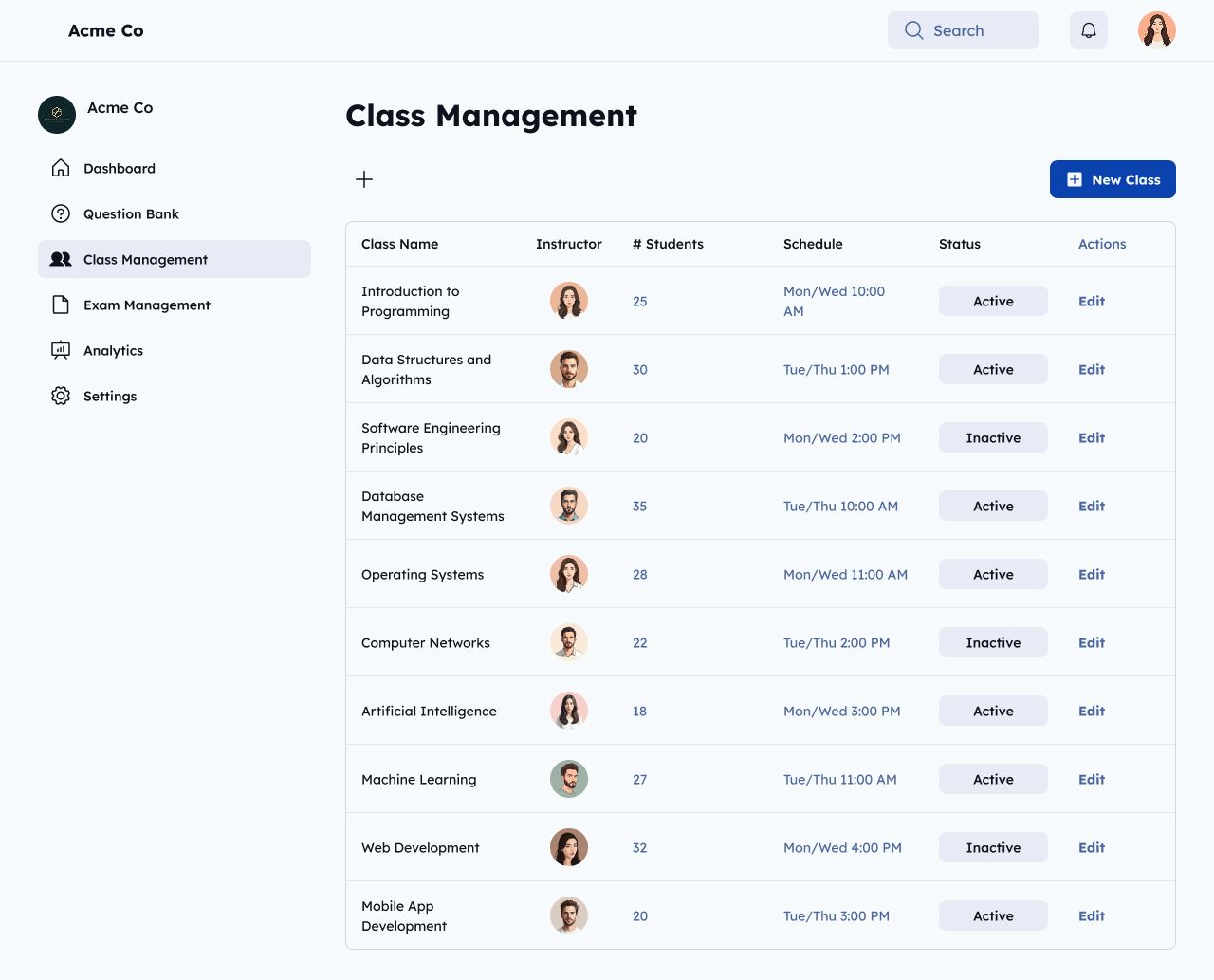Toggle Web Development's Inactive status badge
The image size is (1214, 980).
coord(993,847)
